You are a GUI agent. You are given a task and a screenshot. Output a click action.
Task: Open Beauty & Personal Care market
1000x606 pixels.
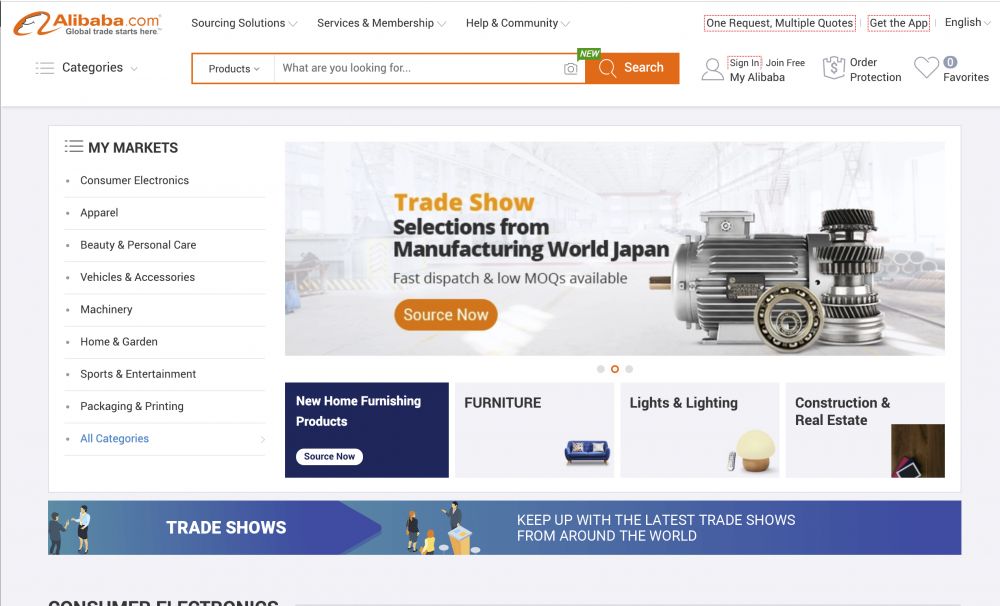pos(138,245)
